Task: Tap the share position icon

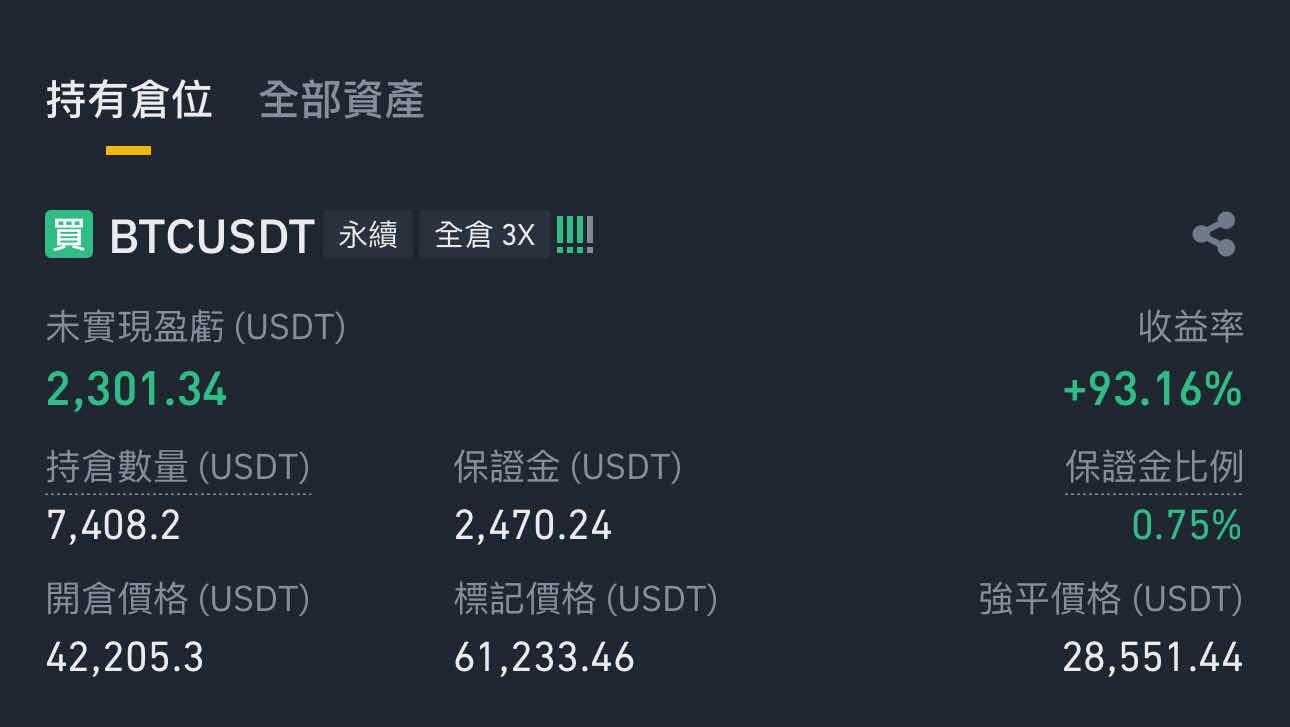Action: (x=1214, y=235)
